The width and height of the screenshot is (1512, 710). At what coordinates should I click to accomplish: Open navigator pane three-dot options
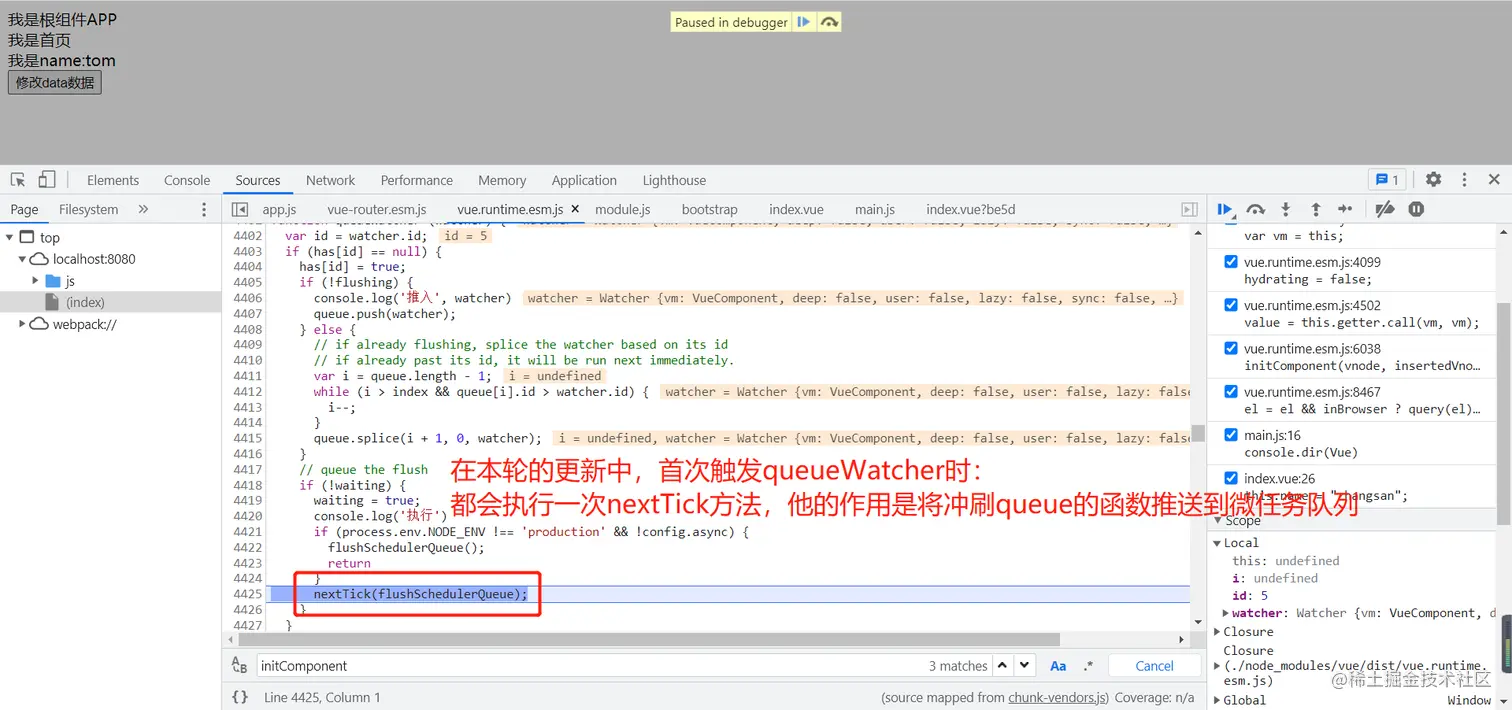click(204, 209)
